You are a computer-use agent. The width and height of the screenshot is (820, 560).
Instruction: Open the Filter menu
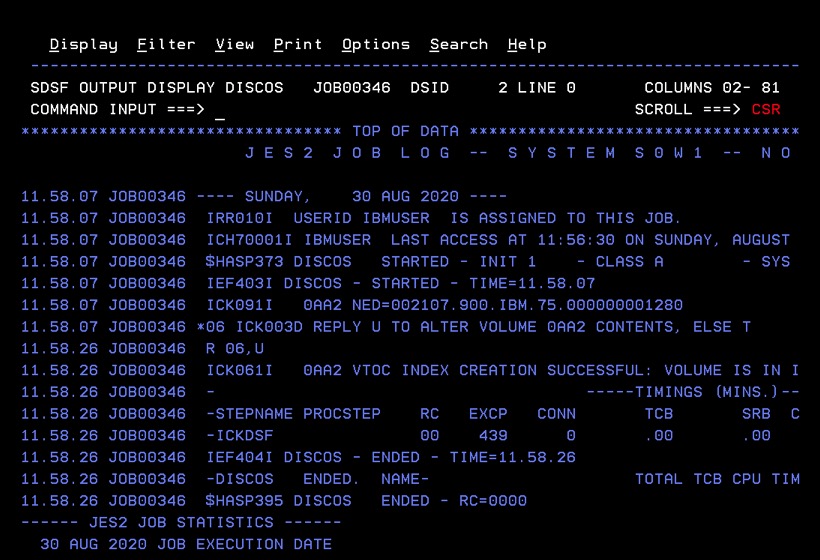click(x=166, y=44)
